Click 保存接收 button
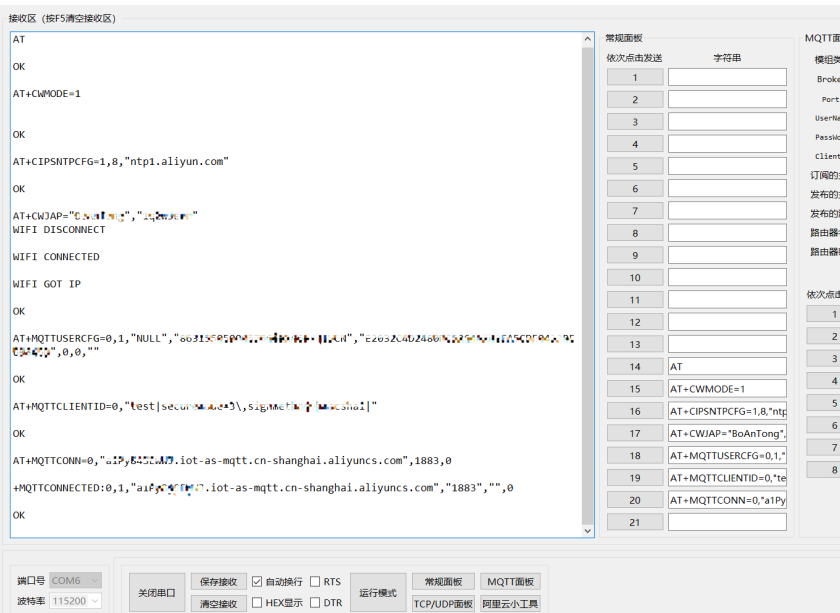Viewport: 840px width, 613px height. (x=219, y=582)
